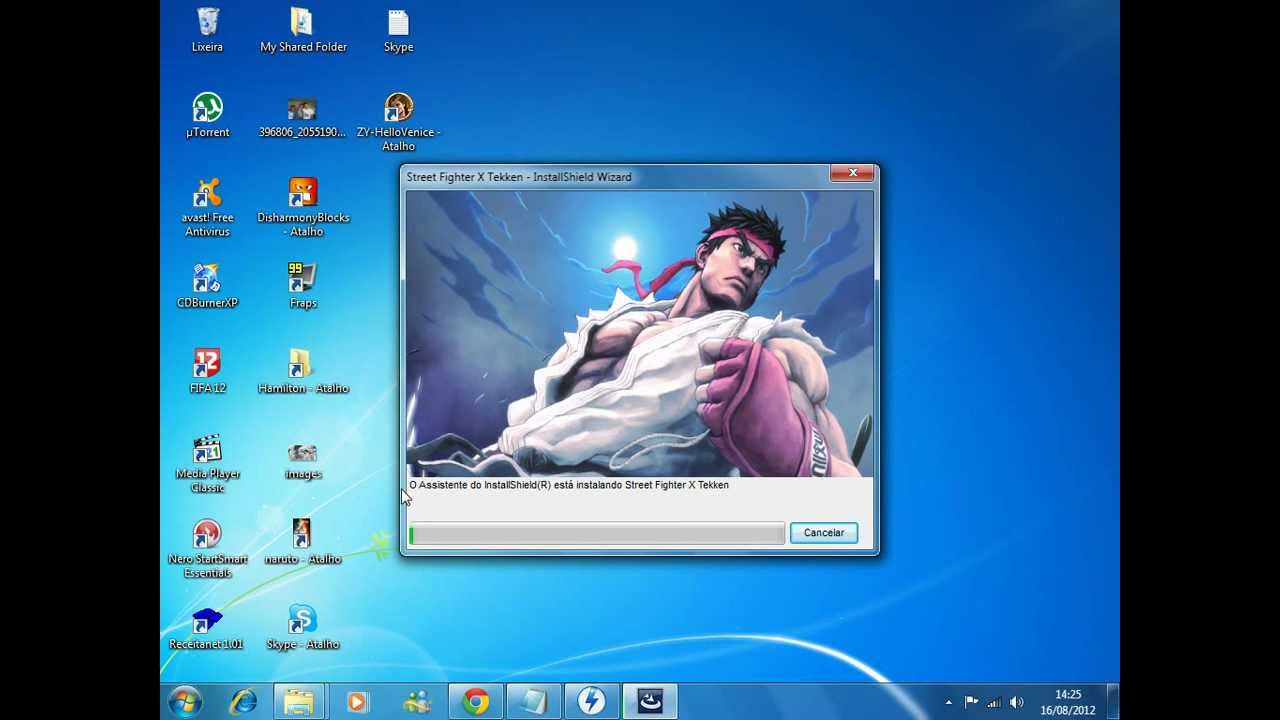Open network signal tray icon
Image resolution: width=1280 pixels, height=720 pixels.
(x=994, y=702)
